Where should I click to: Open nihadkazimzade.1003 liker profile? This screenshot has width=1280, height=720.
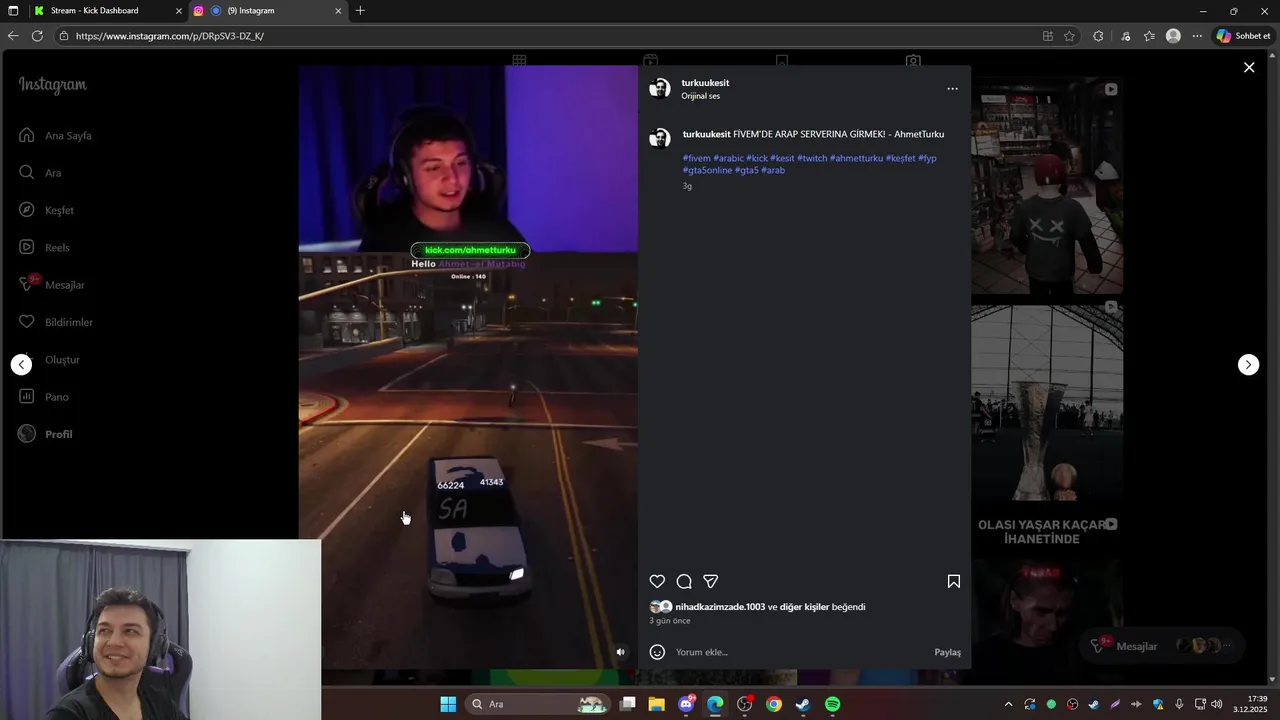click(720, 607)
